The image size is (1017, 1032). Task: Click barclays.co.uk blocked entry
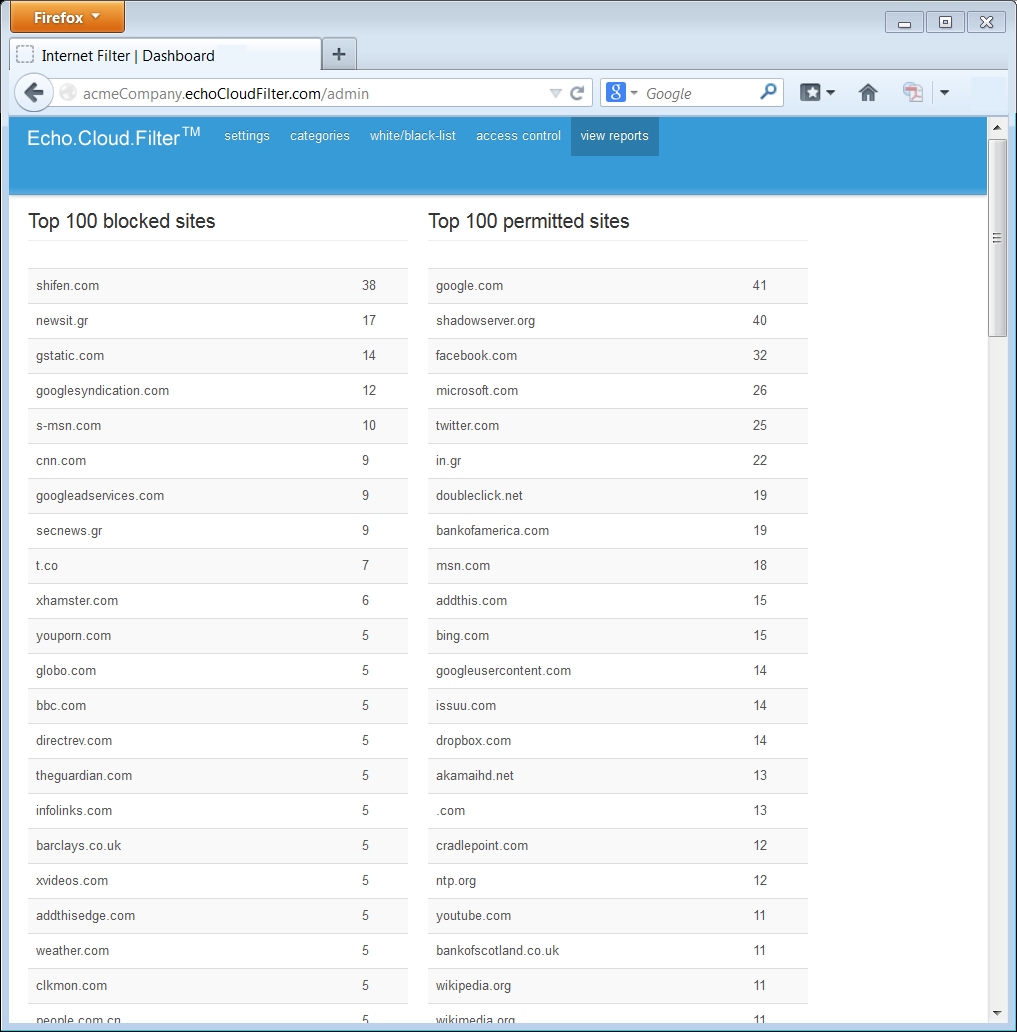pos(78,846)
